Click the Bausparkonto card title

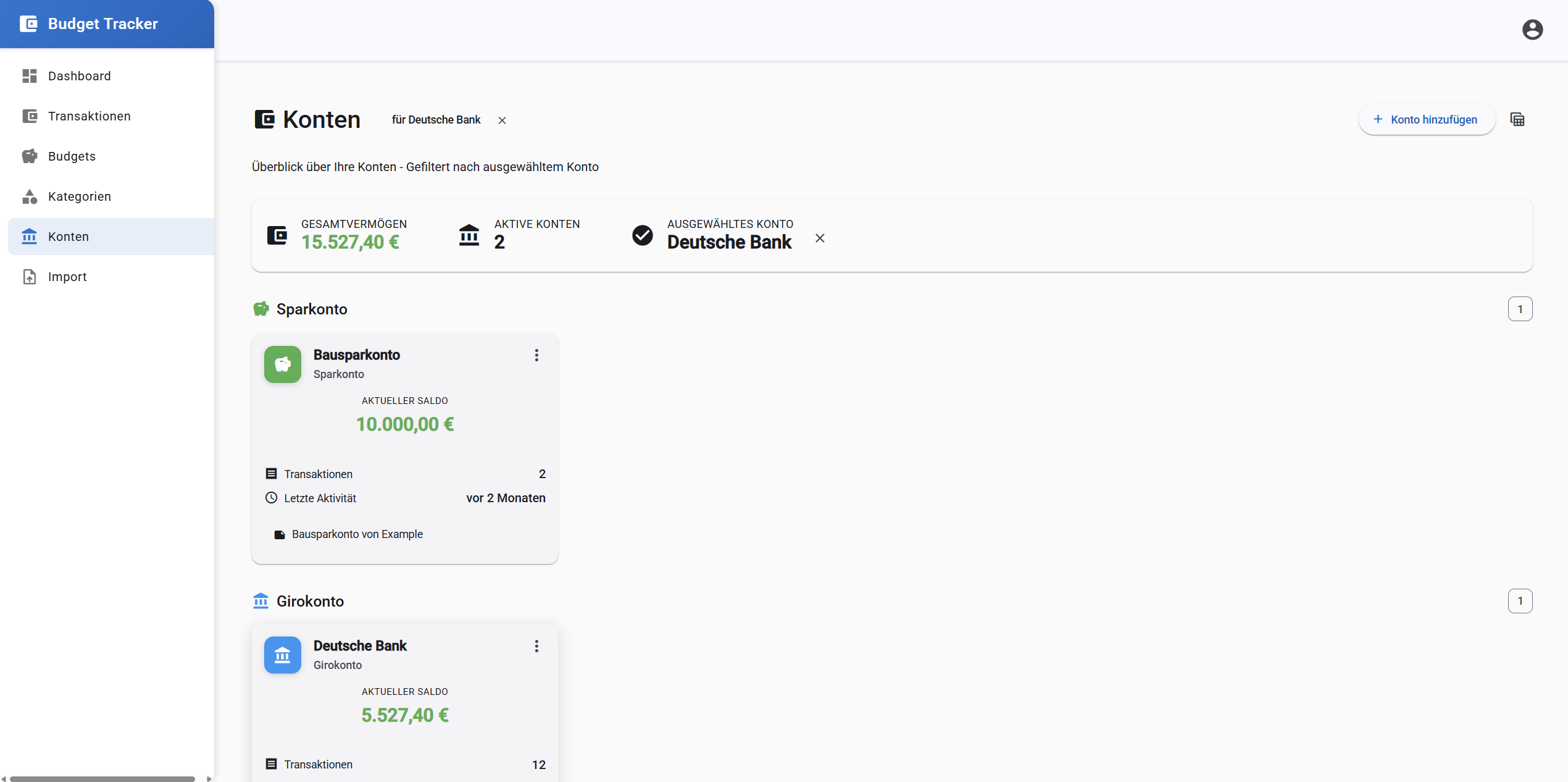357,355
